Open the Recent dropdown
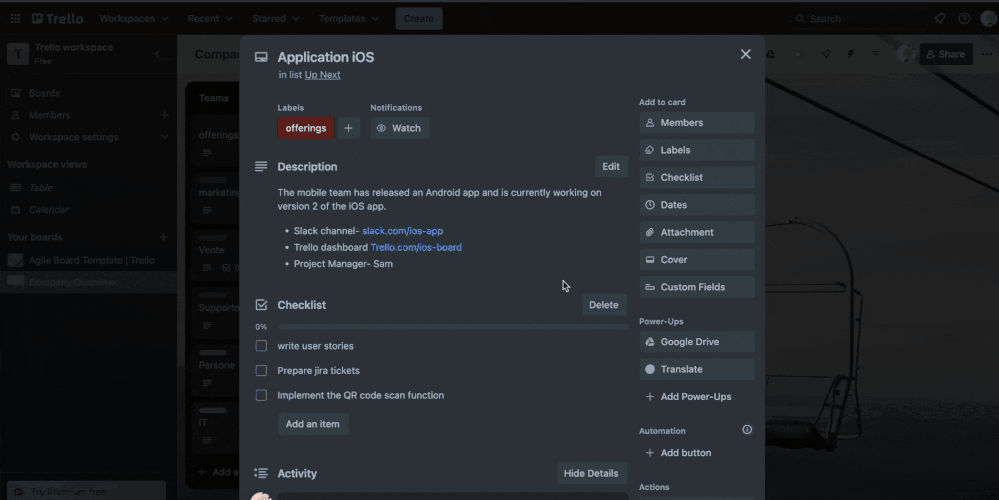Image resolution: width=999 pixels, height=500 pixels. coord(210,18)
